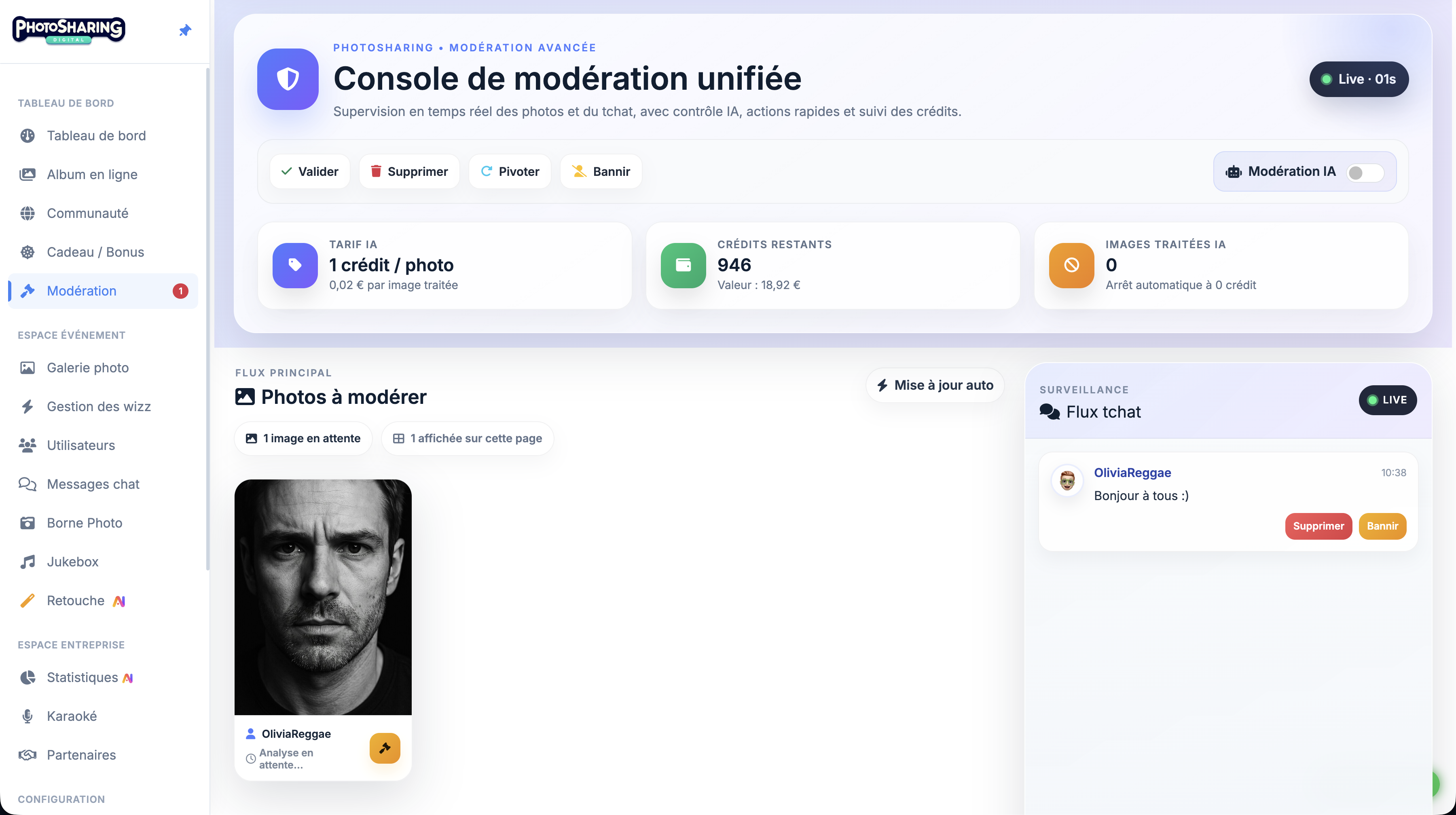Click the Pivoter action button
The height and width of the screenshot is (815, 1456).
pos(509,171)
